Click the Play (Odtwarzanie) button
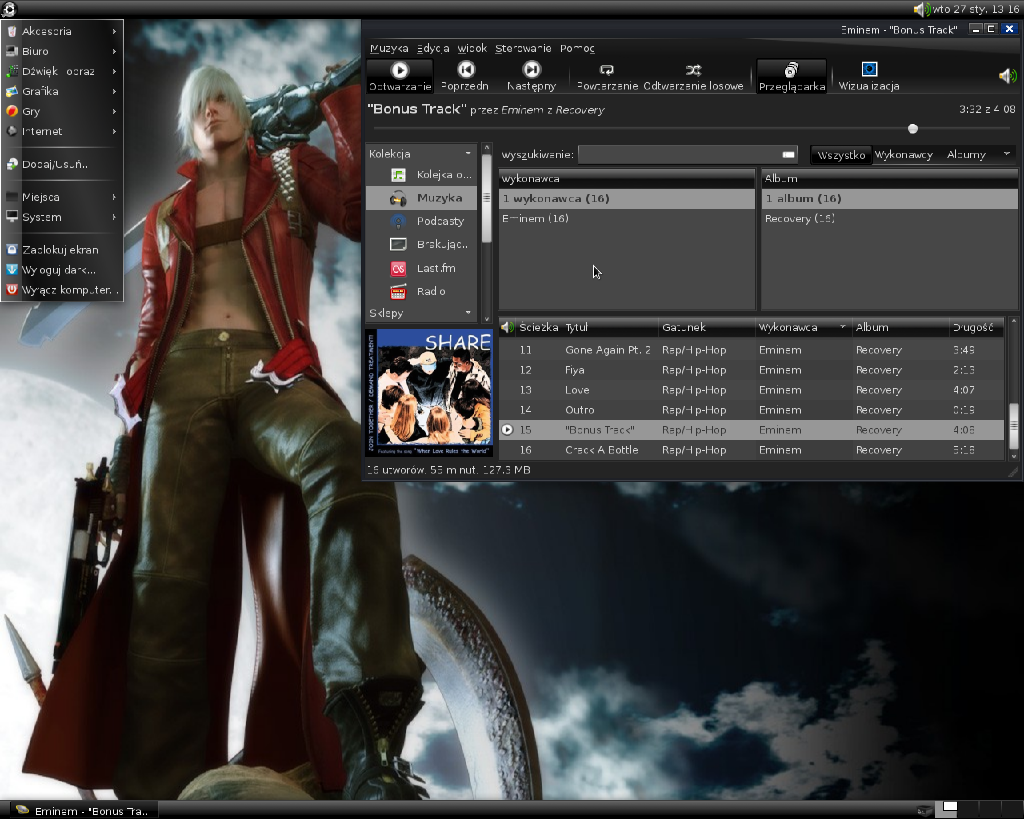1024x819 pixels. 400,76
